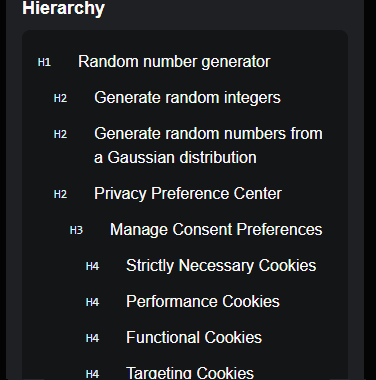Select the Generate random integers entry
The image size is (376, 380).
pos(187,98)
